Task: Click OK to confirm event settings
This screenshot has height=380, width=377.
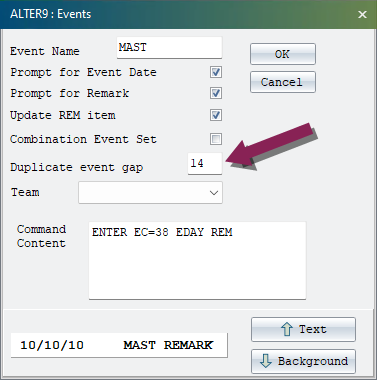Action: [x=283, y=54]
